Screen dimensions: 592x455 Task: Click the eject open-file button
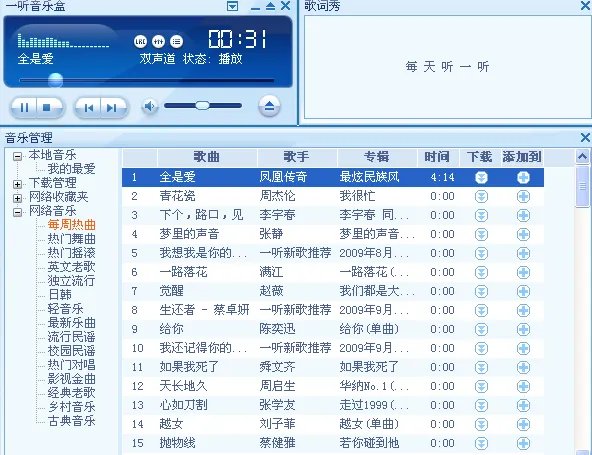[x=269, y=106]
